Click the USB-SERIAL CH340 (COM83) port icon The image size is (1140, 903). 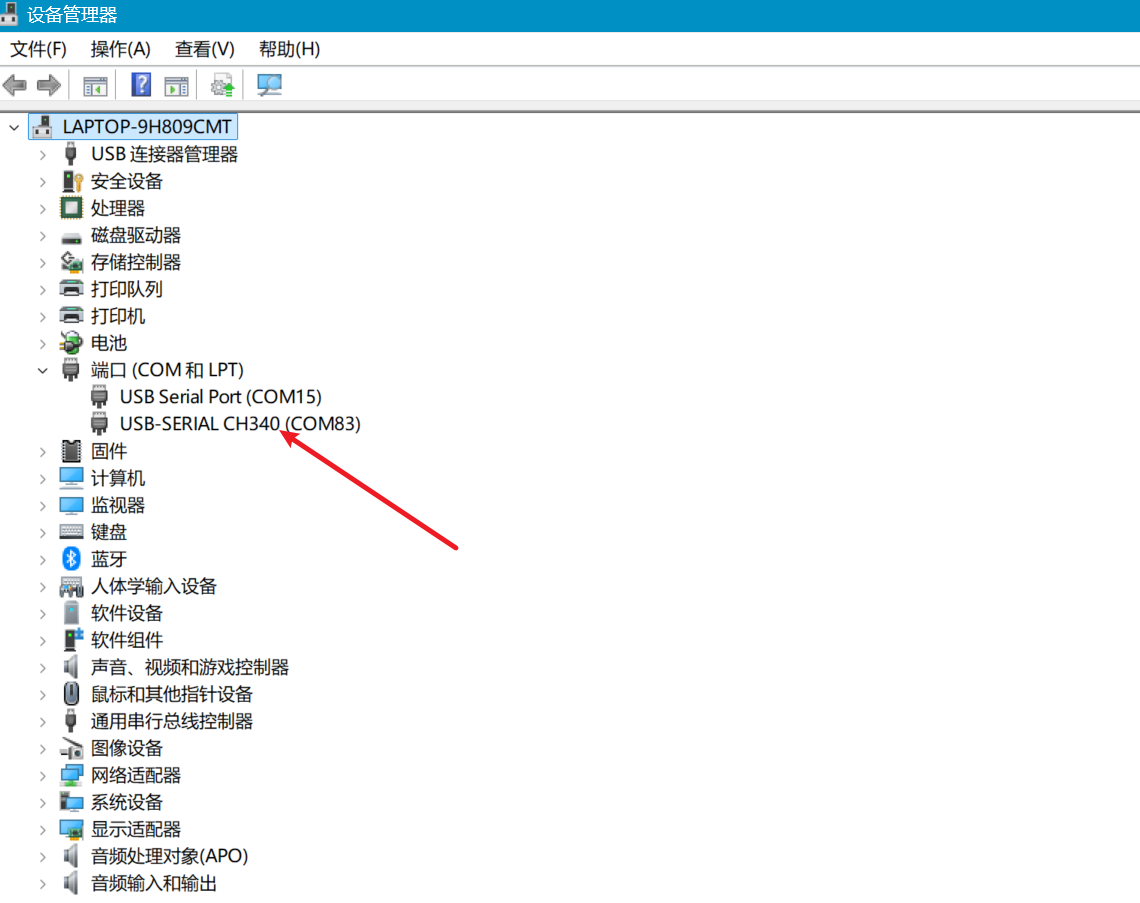[100, 423]
